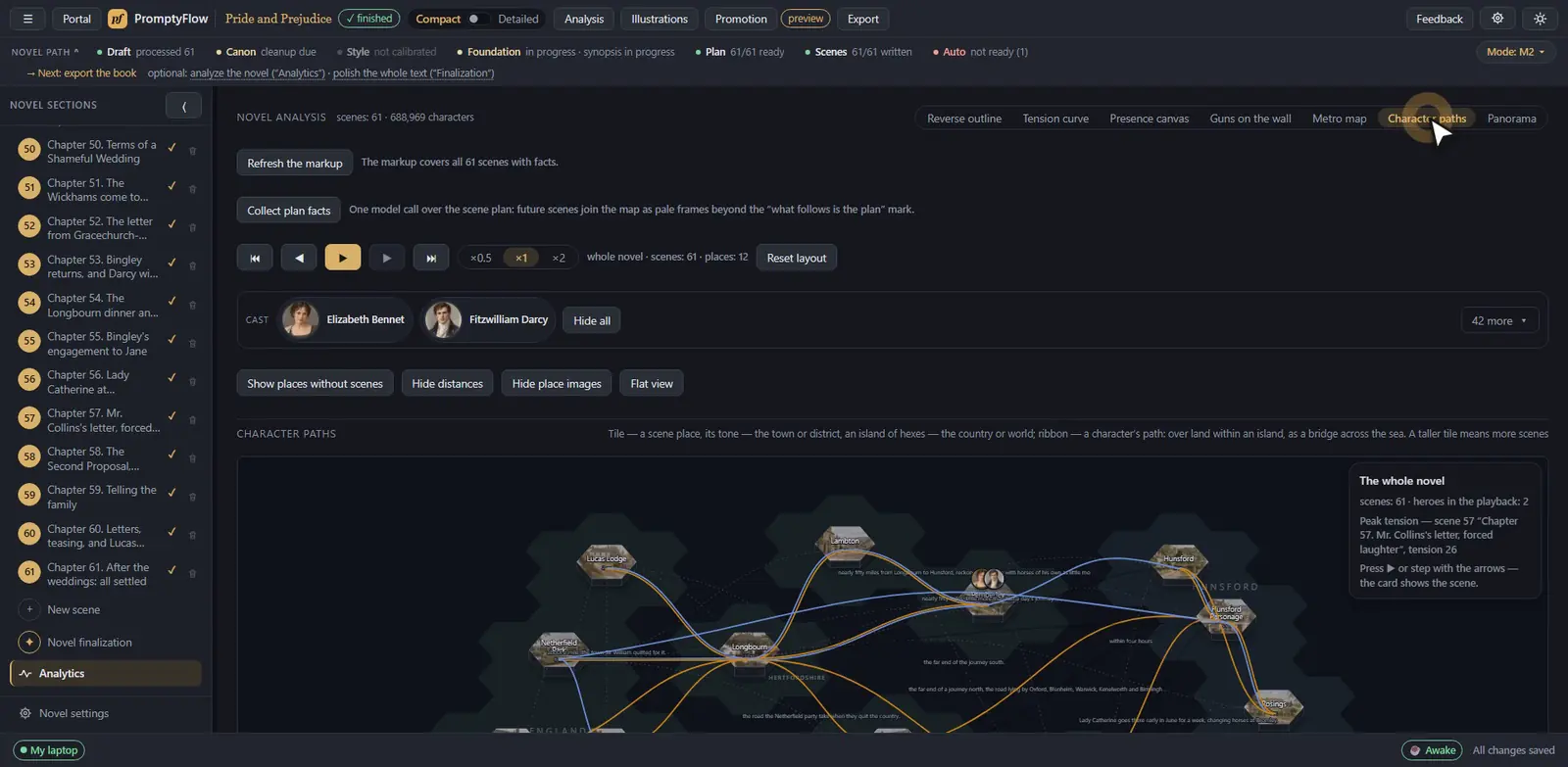Image resolution: width=1568 pixels, height=767 pixels.
Task: Open settings gear icon in top bar
Action: coord(1497,19)
